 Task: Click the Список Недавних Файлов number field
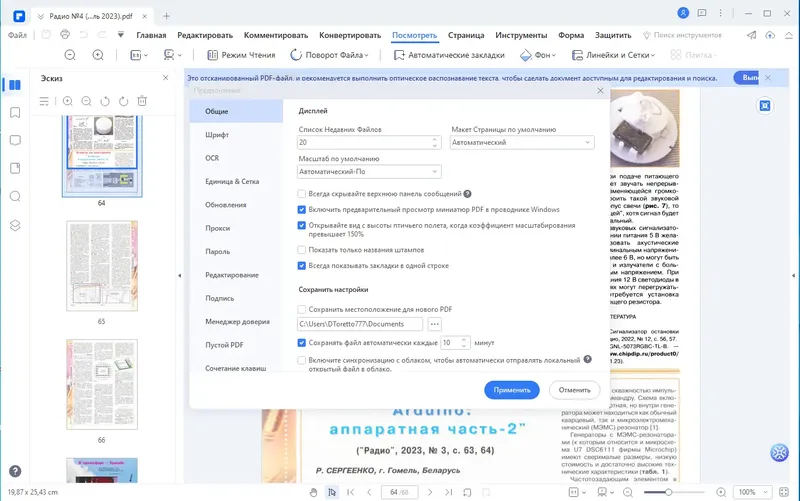click(369, 142)
